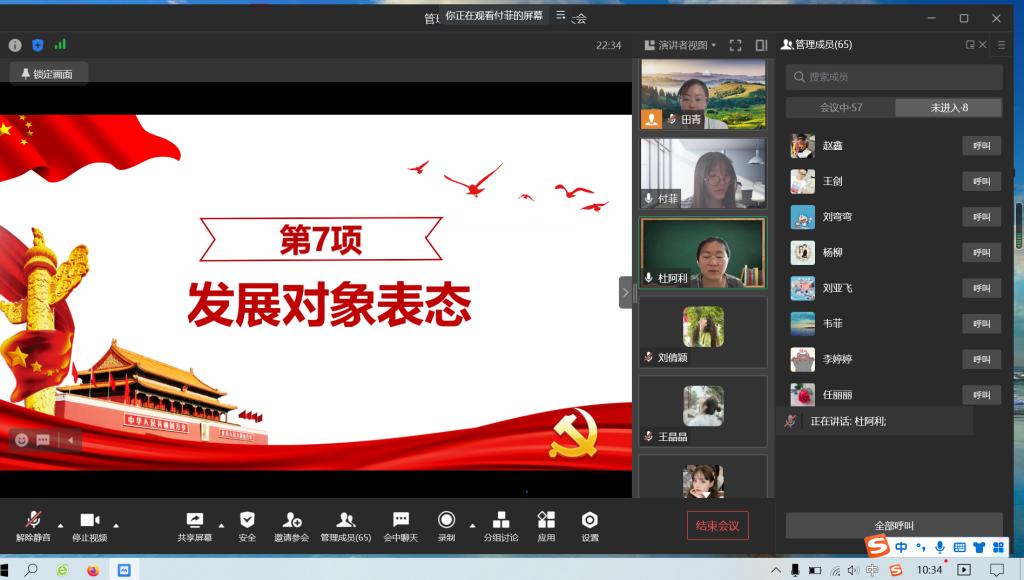The width and height of the screenshot is (1024, 580).
Task: Open the apps (应用) icon
Action: pyautogui.click(x=546, y=525)
